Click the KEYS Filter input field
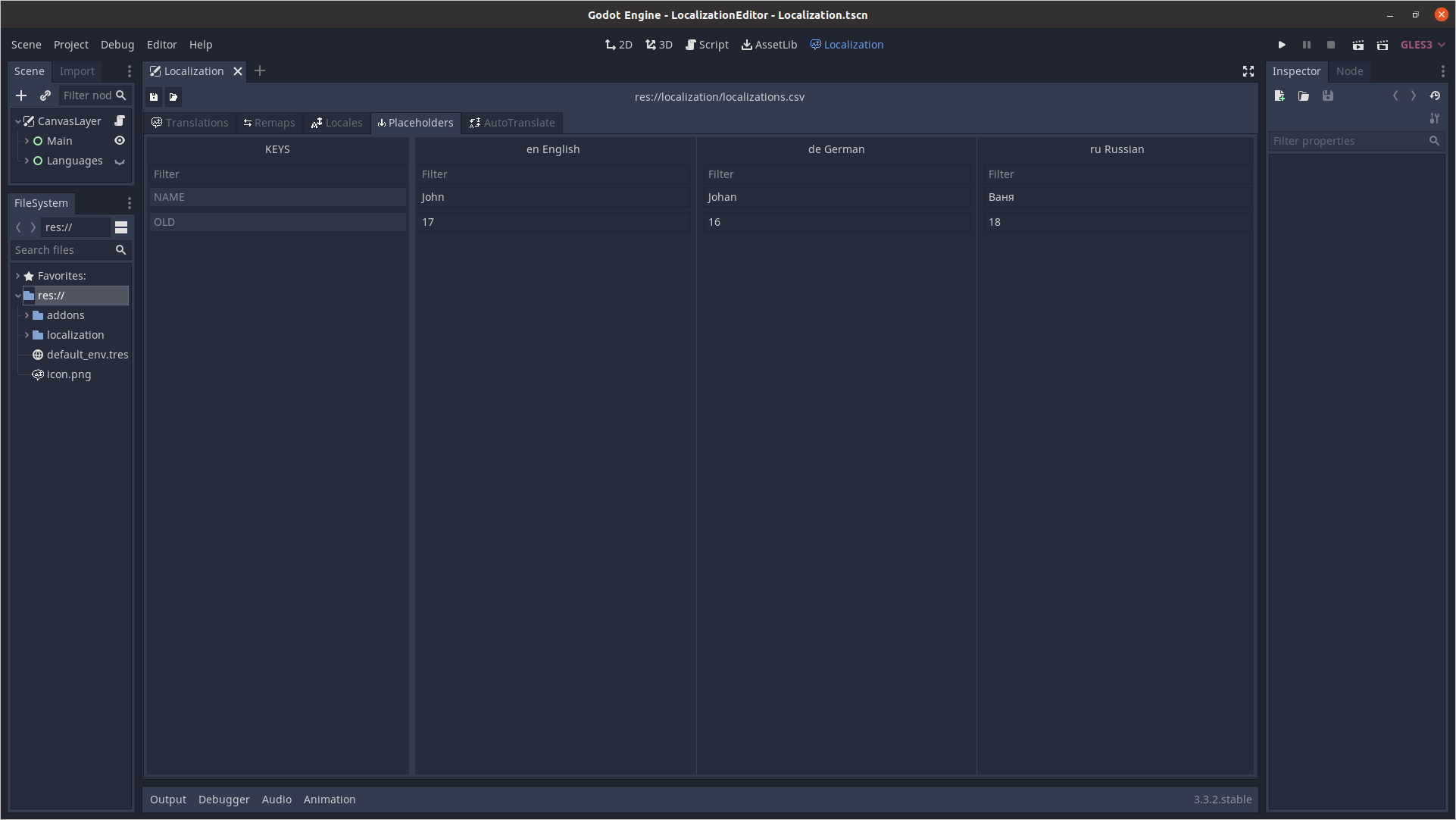 277,174
